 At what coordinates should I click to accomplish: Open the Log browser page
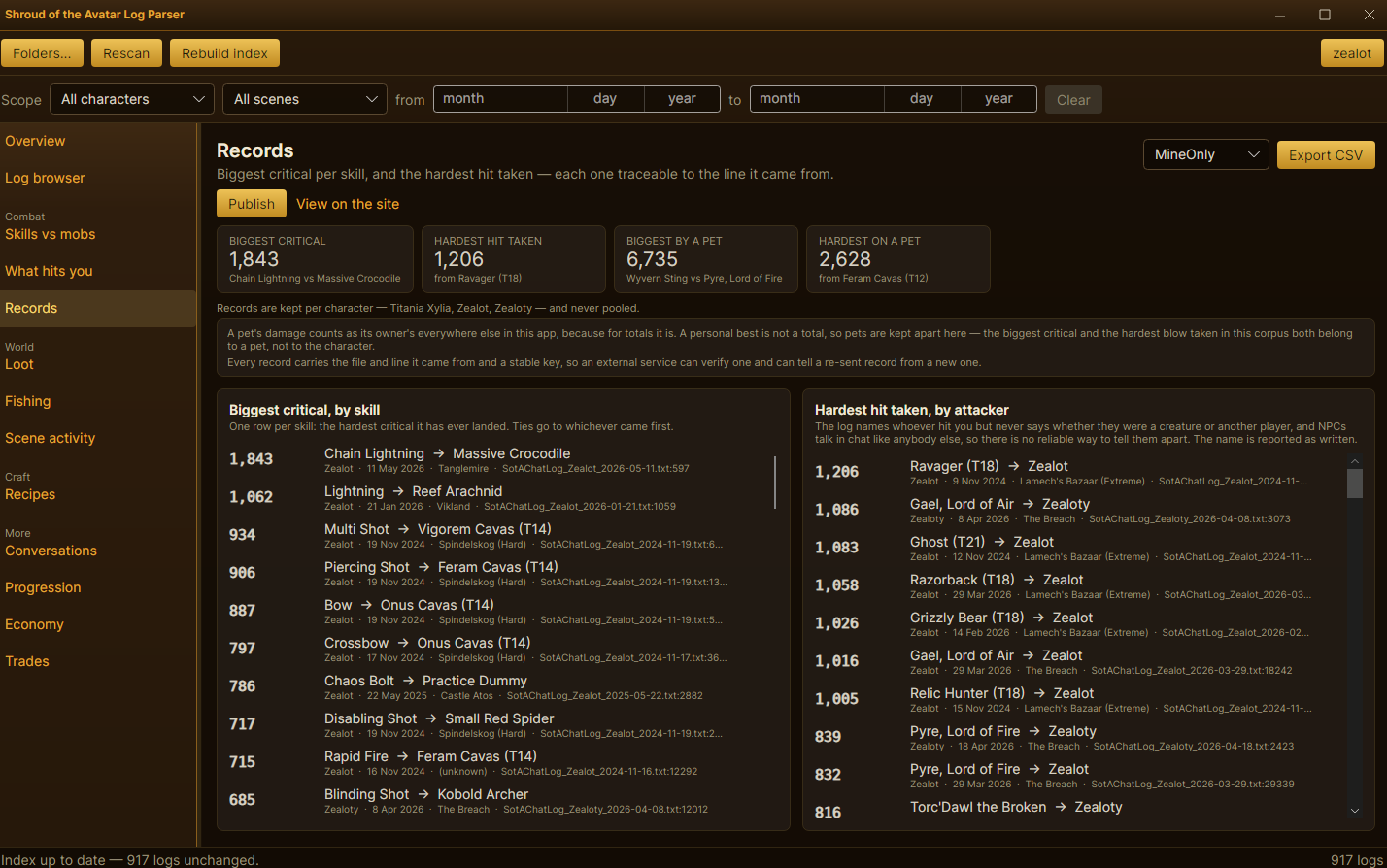[97, 178]
